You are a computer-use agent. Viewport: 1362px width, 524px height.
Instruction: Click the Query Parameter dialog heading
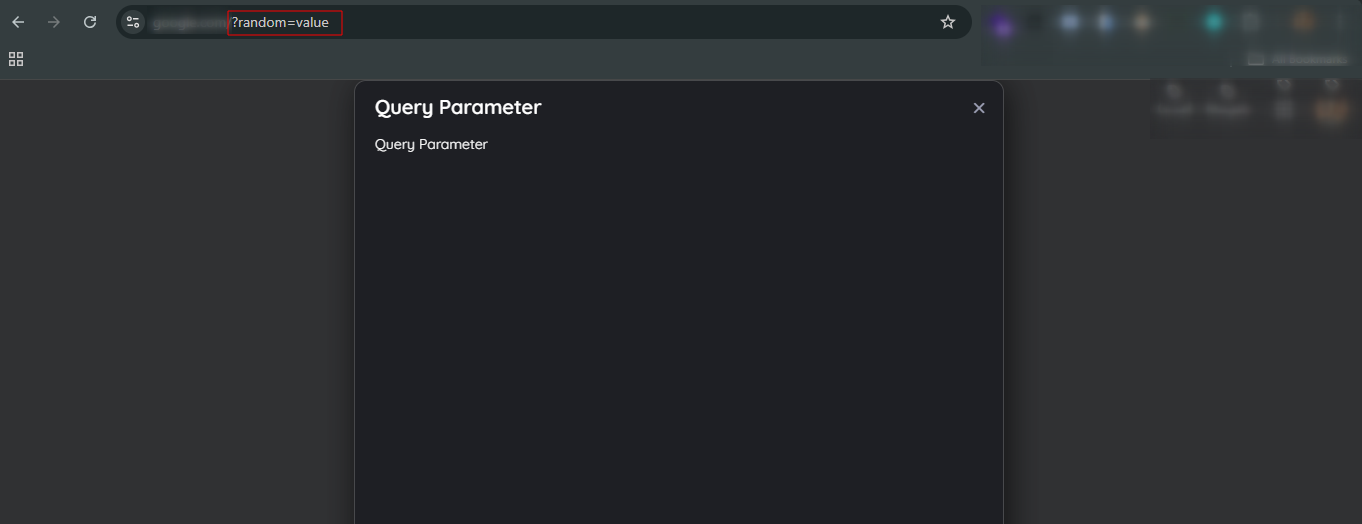[x=458, y=107]
